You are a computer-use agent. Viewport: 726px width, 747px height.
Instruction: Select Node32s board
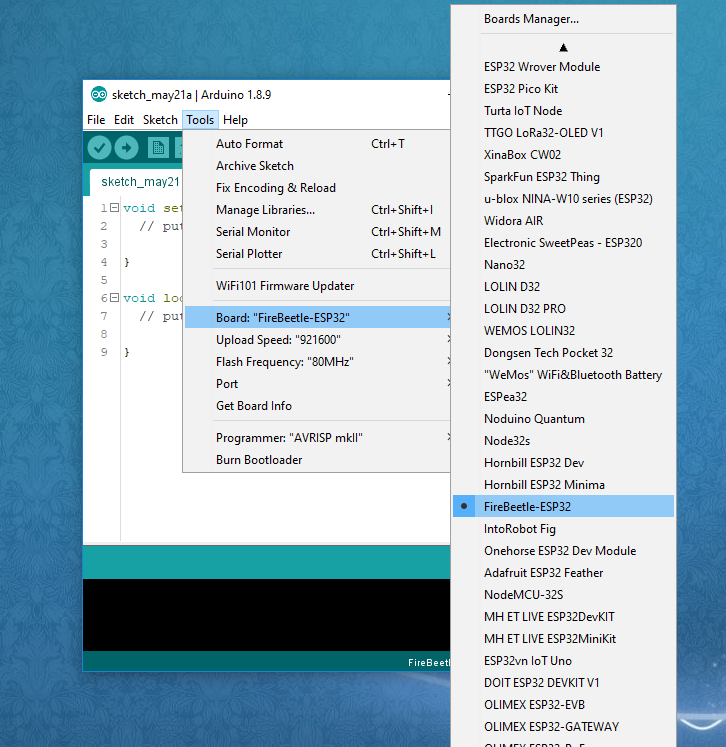pyautogui.click(x=564, y=441)
